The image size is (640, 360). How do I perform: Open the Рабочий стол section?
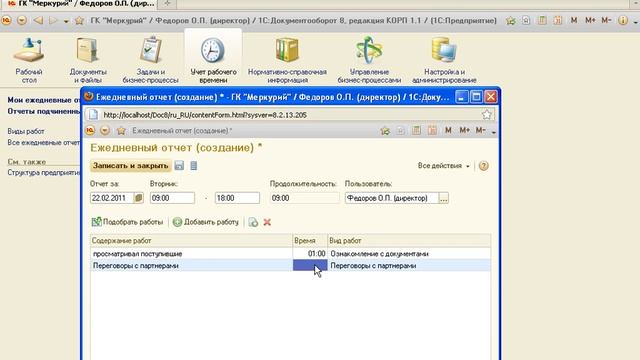[x=29, y=60]
